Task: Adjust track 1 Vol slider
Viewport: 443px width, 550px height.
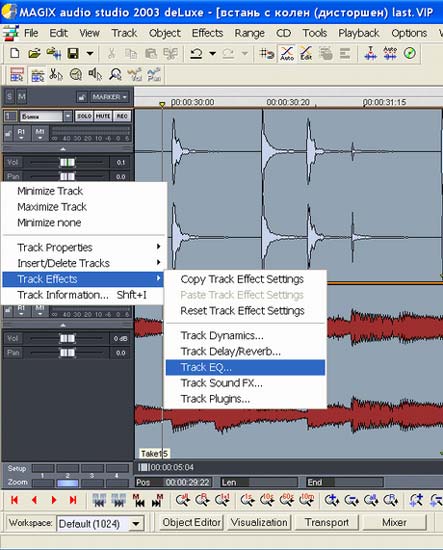Action: click(67, 162)
